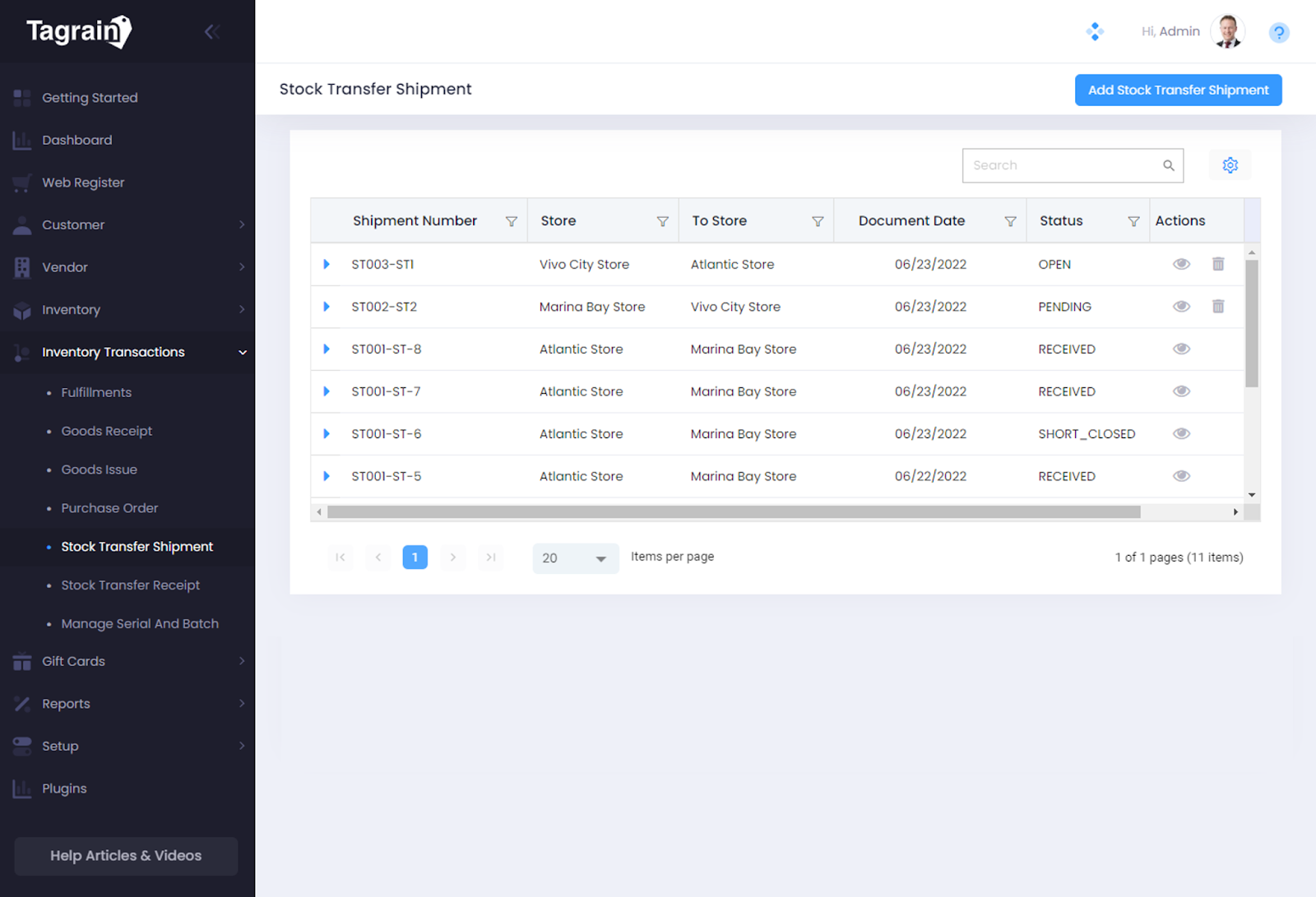
Task: Filter the Status column
Action: click(x=1133, y=221)
